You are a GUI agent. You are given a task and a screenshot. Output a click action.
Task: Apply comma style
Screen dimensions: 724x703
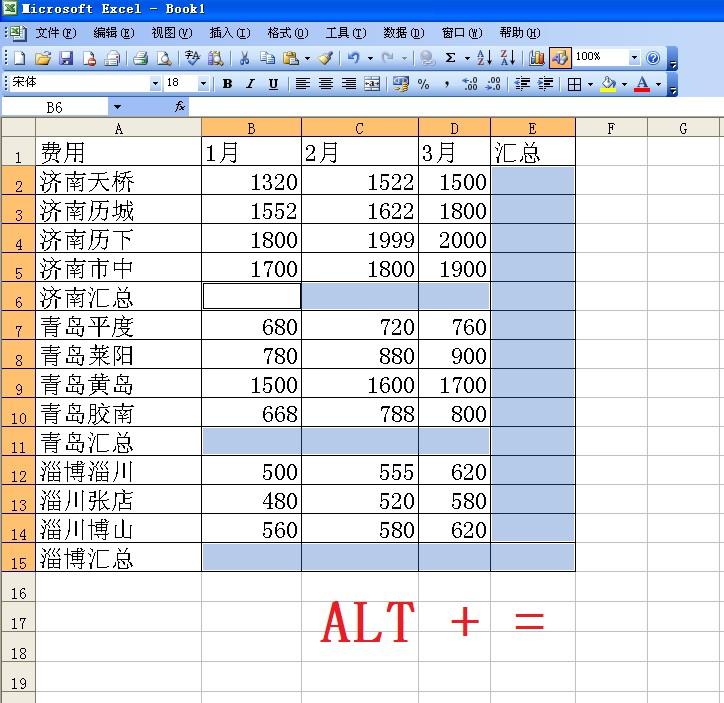point(447,84)
